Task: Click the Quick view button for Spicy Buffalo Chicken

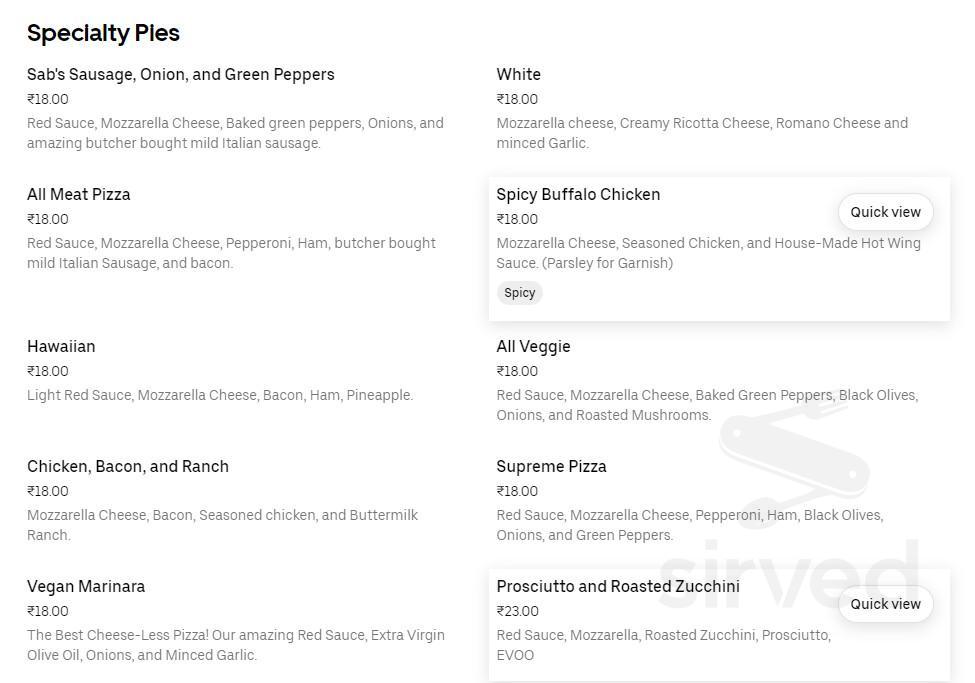Action: click(884, 212)
